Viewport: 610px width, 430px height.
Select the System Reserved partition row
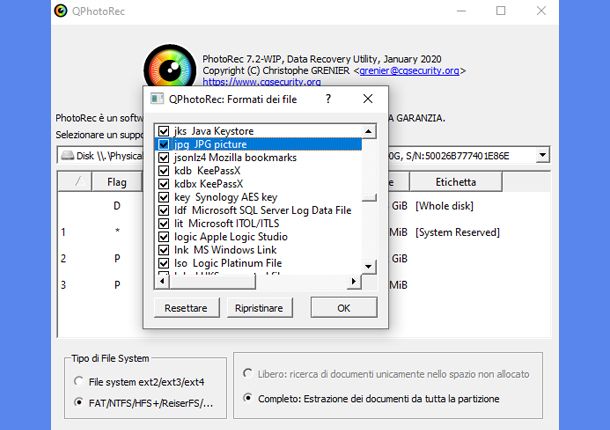pyautogui.click(x=303, y=232)
